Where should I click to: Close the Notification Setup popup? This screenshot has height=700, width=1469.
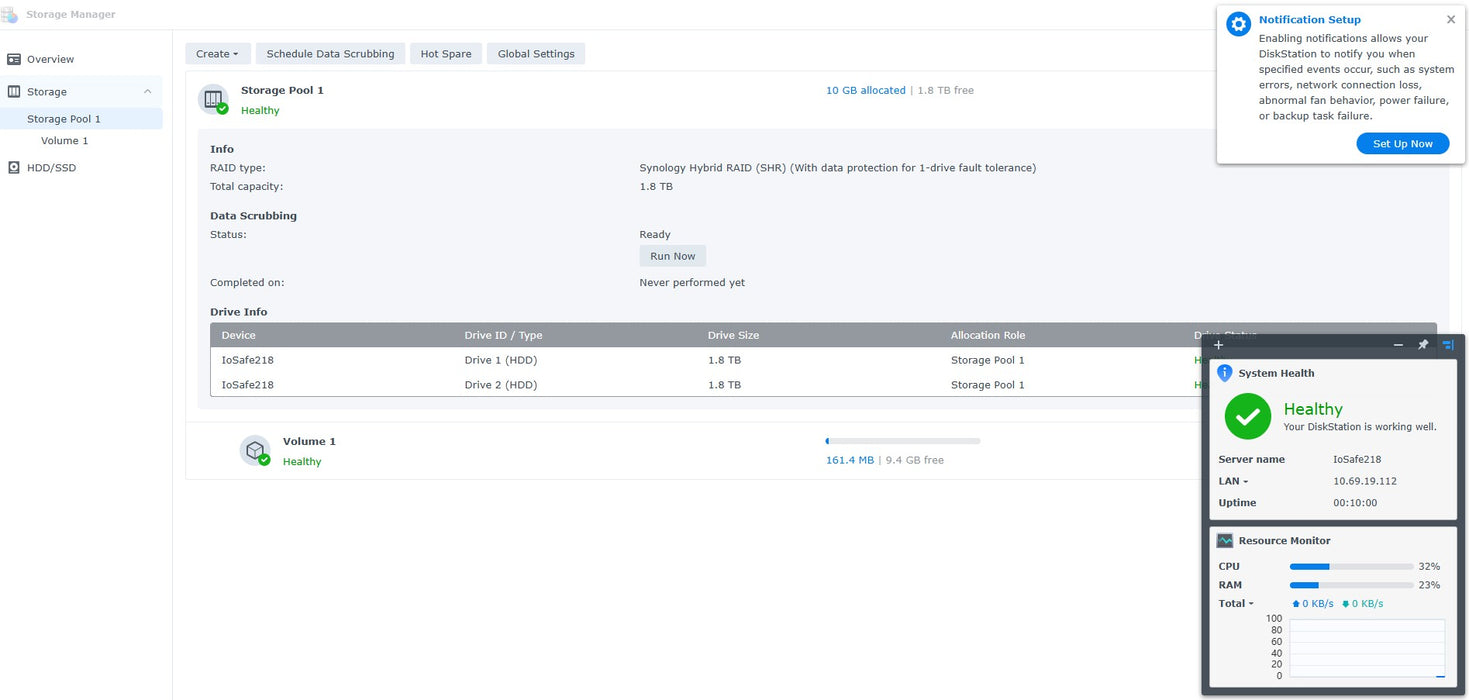point(1451,19)
